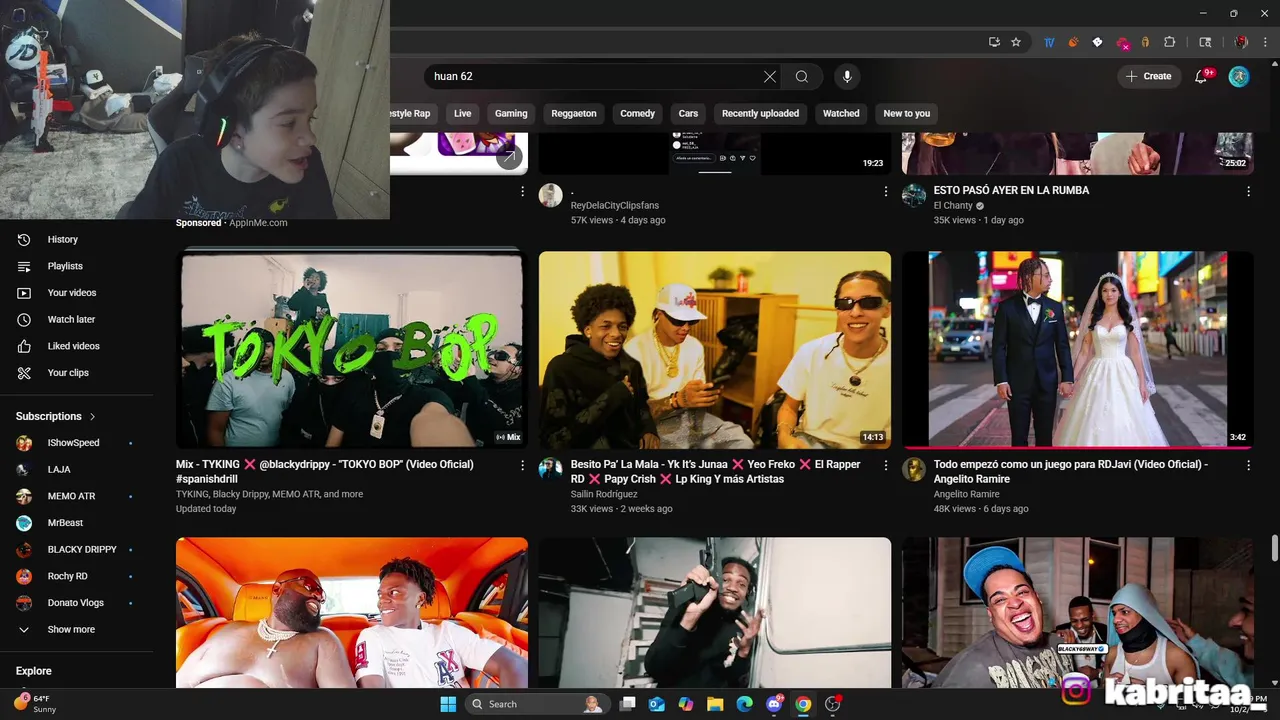Image resolution: width=1280 pixels, height=720 pixels.
Task: Open the Chrome side panel search icon
Action: coord(1205,42)
